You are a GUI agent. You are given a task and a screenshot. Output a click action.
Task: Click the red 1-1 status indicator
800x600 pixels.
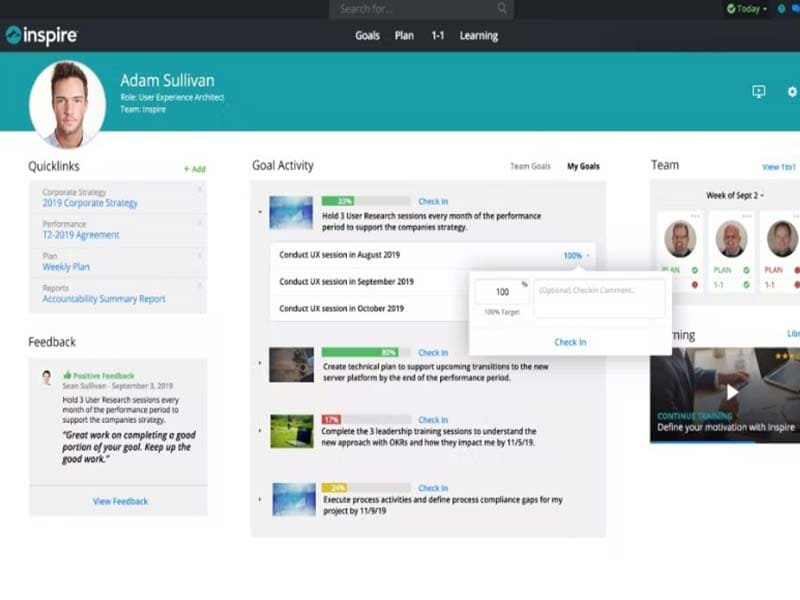coord(694,283)
